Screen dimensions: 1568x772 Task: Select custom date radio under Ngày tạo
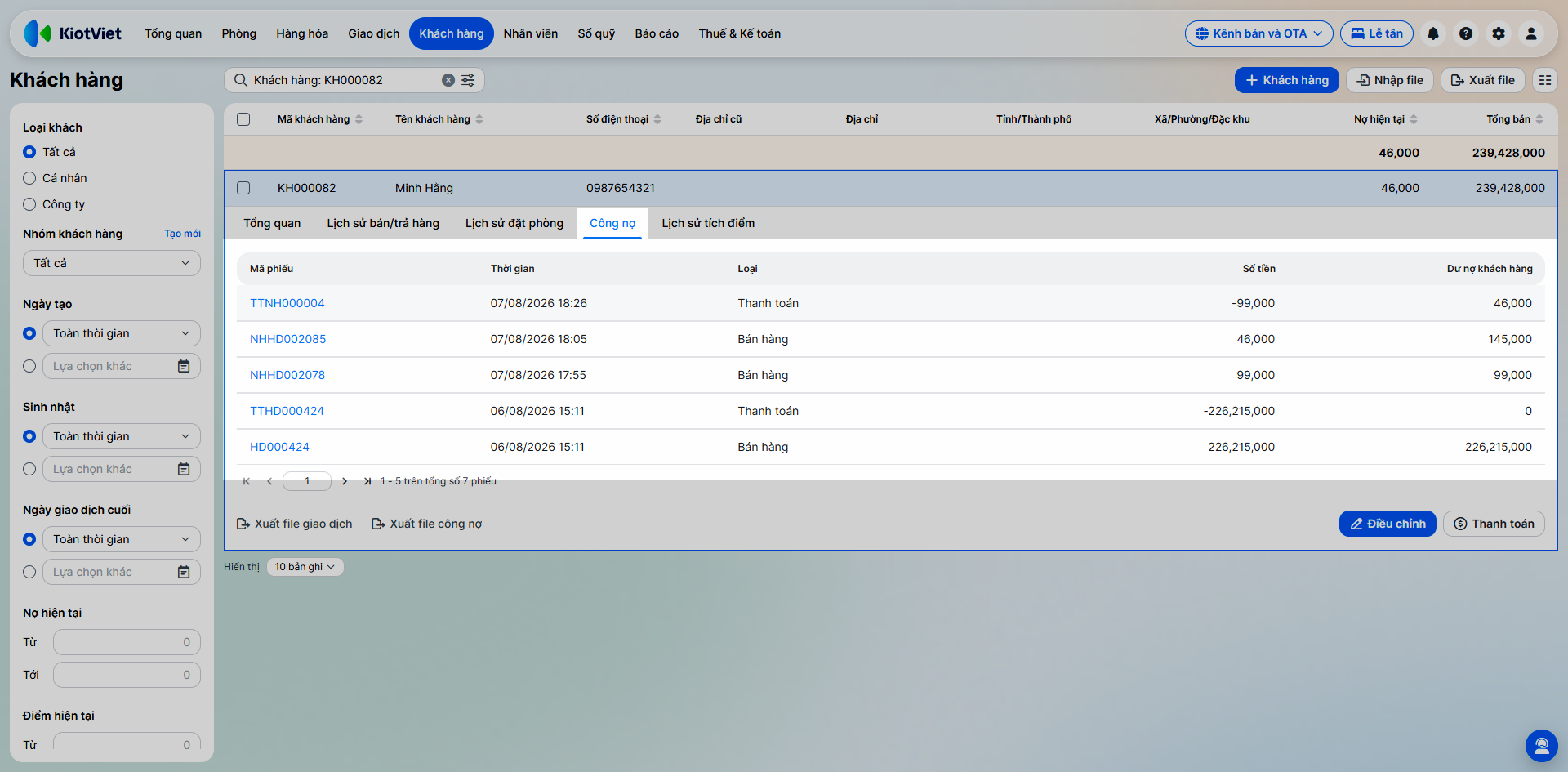coord(29,366)
